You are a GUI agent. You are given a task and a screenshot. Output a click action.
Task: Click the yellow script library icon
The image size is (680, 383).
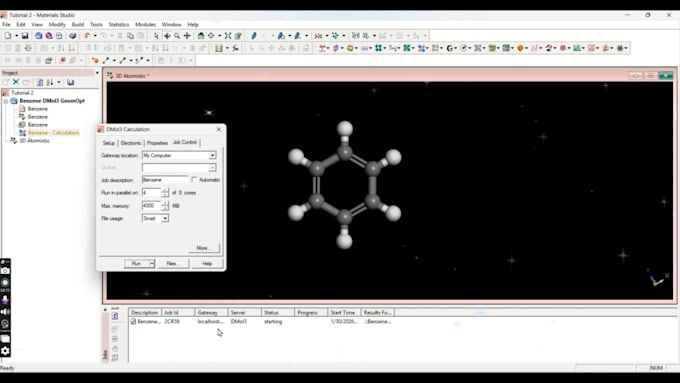219,48
